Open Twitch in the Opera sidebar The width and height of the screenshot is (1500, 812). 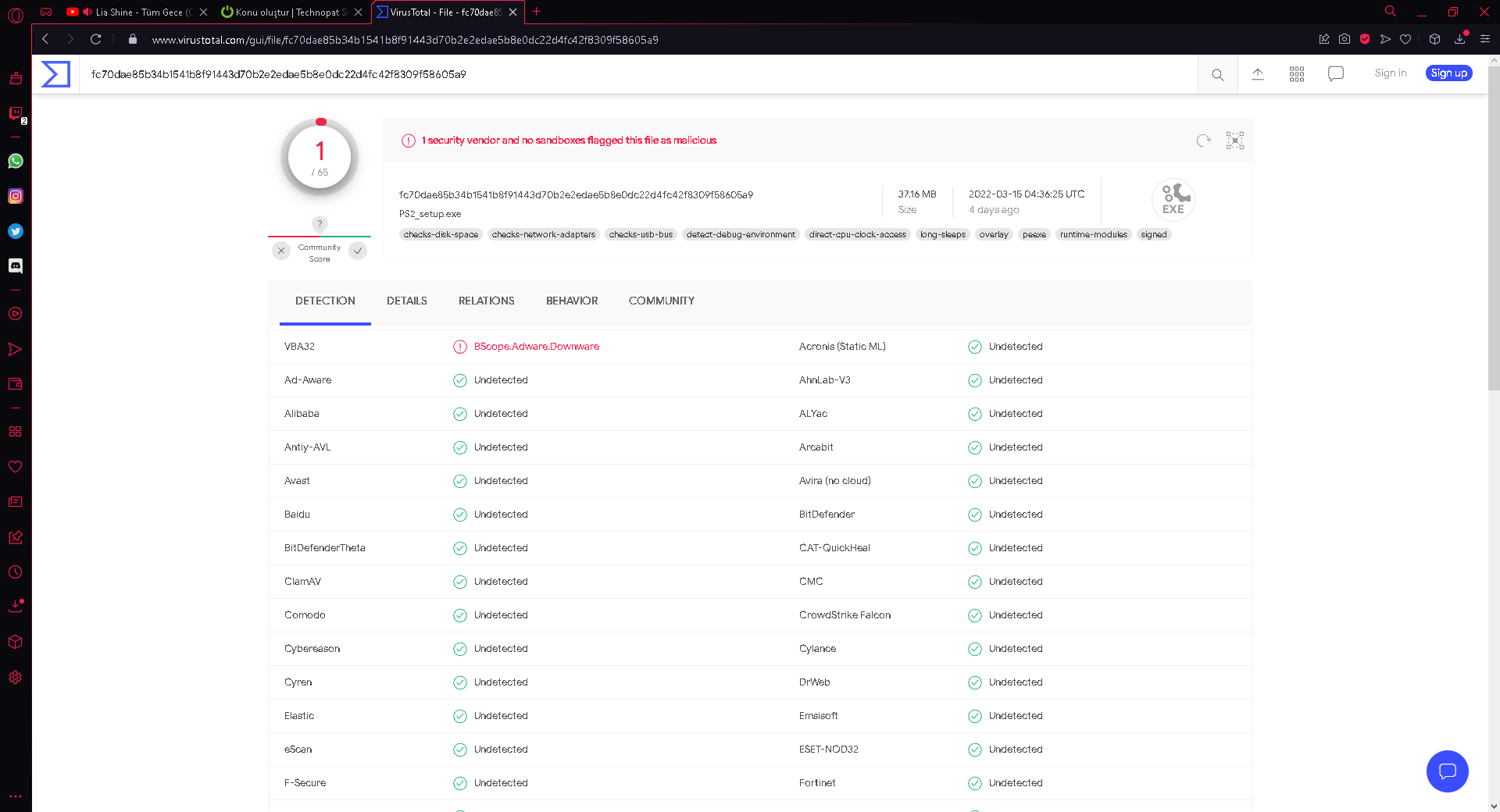(15, 114)
